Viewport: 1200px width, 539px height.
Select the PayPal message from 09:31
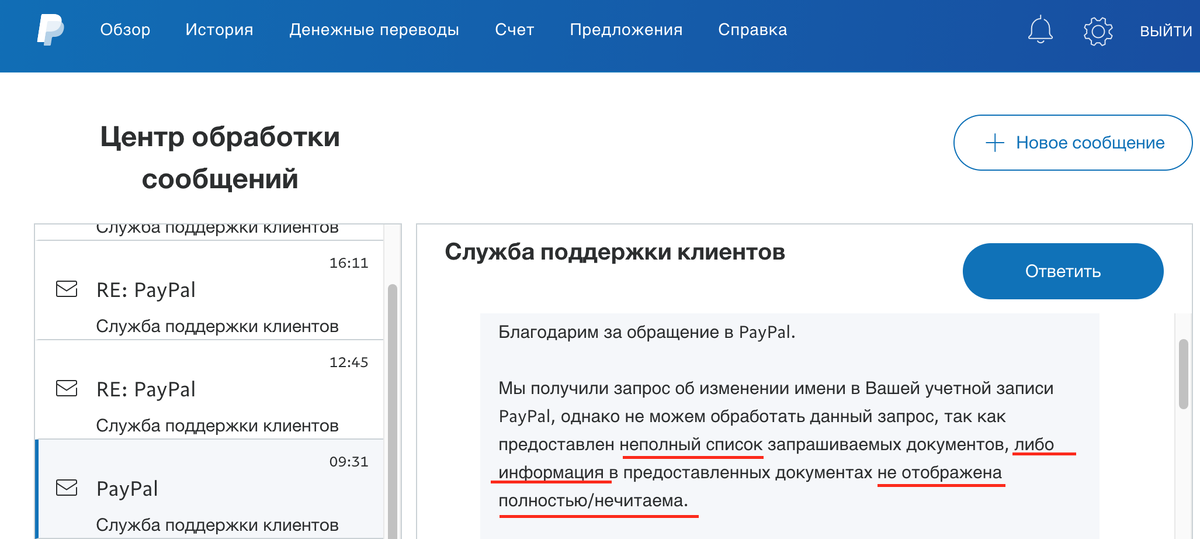[210, 489]
